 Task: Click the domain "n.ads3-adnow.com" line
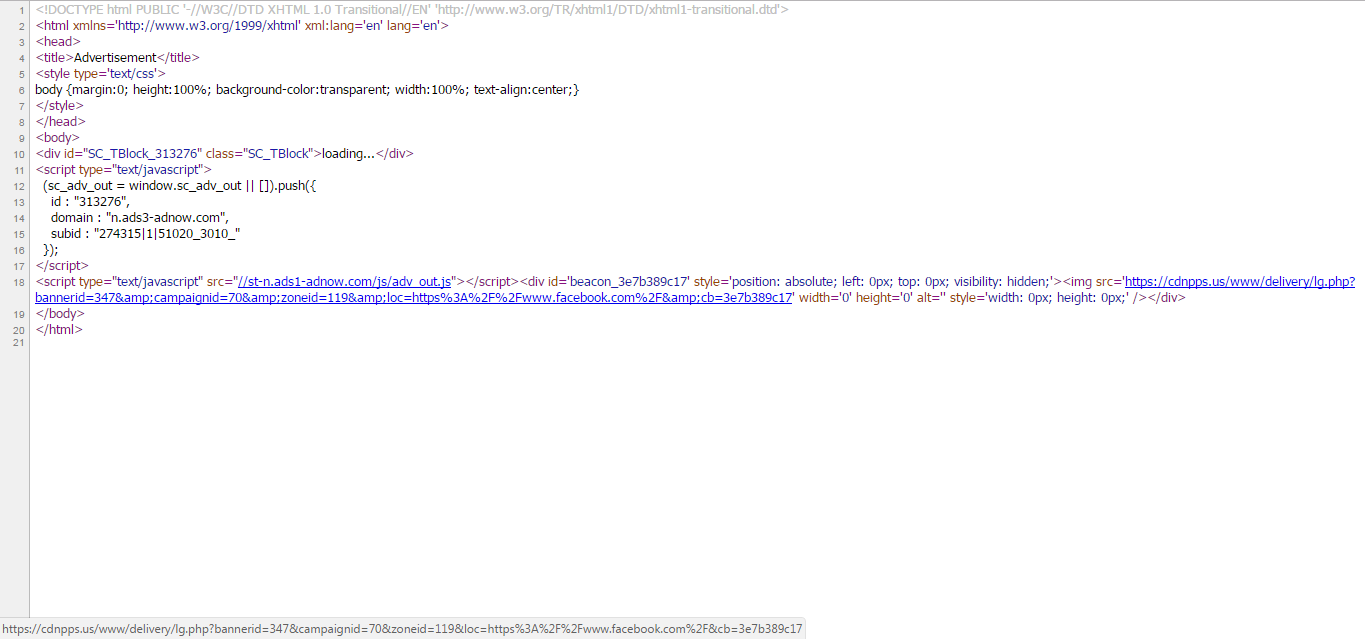140,218
